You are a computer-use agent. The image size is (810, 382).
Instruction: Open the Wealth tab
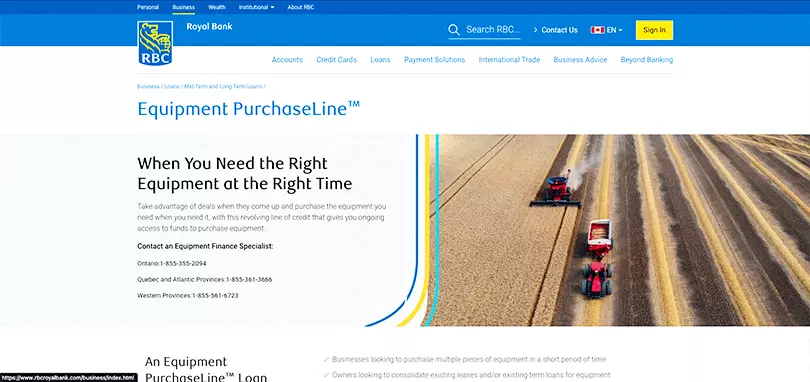[216, 7]
